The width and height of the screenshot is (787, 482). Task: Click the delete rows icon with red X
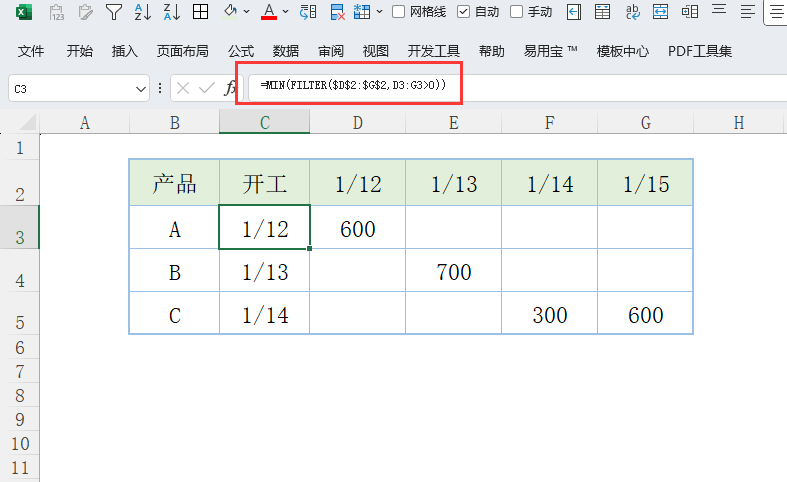[x=337, y=12]
